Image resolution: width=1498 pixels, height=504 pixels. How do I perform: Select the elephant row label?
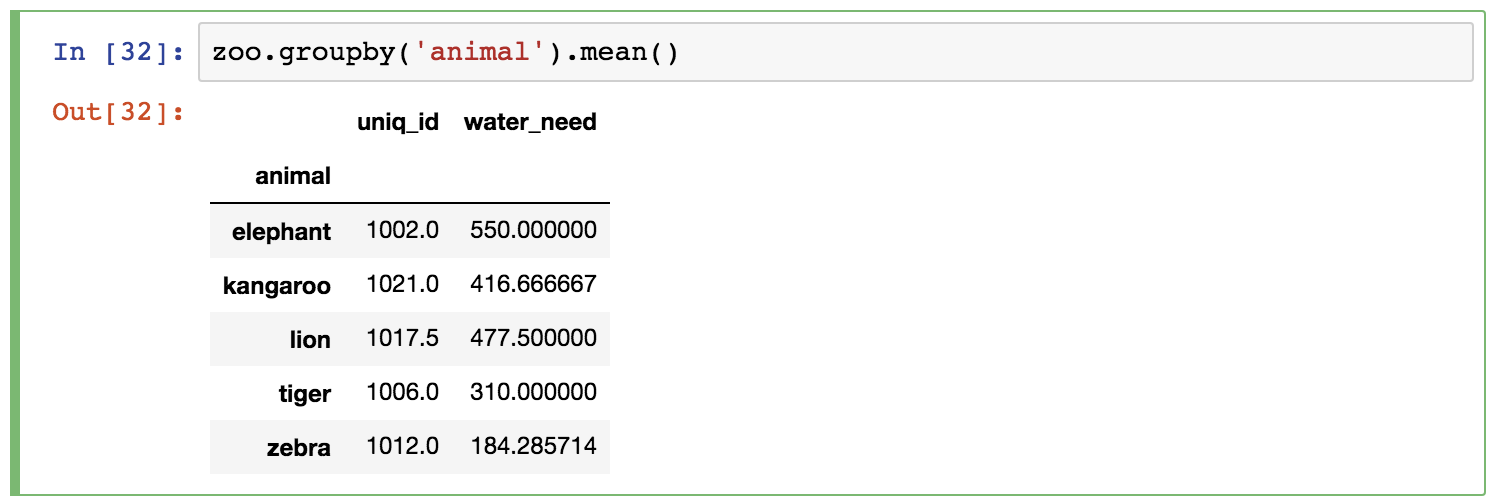coord(281,232)
